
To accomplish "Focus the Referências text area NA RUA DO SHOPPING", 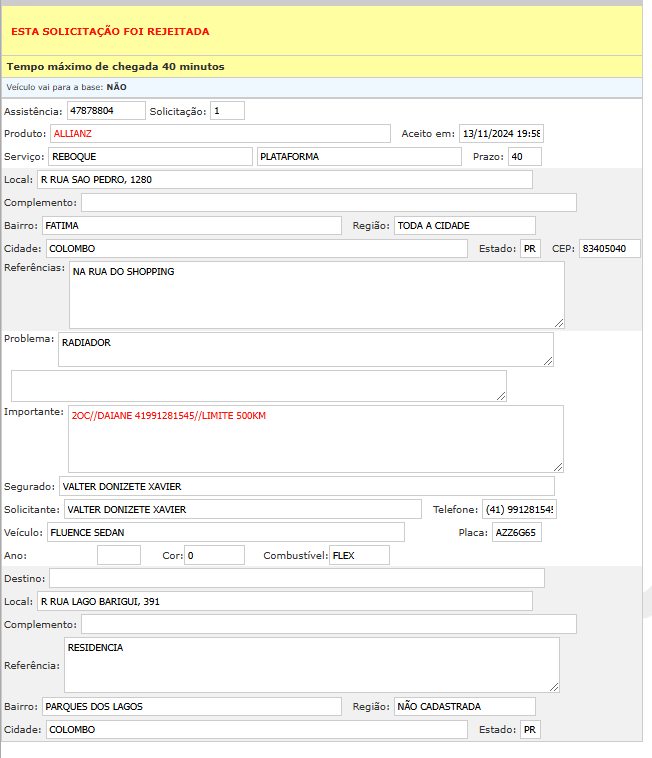I will 316,295.
